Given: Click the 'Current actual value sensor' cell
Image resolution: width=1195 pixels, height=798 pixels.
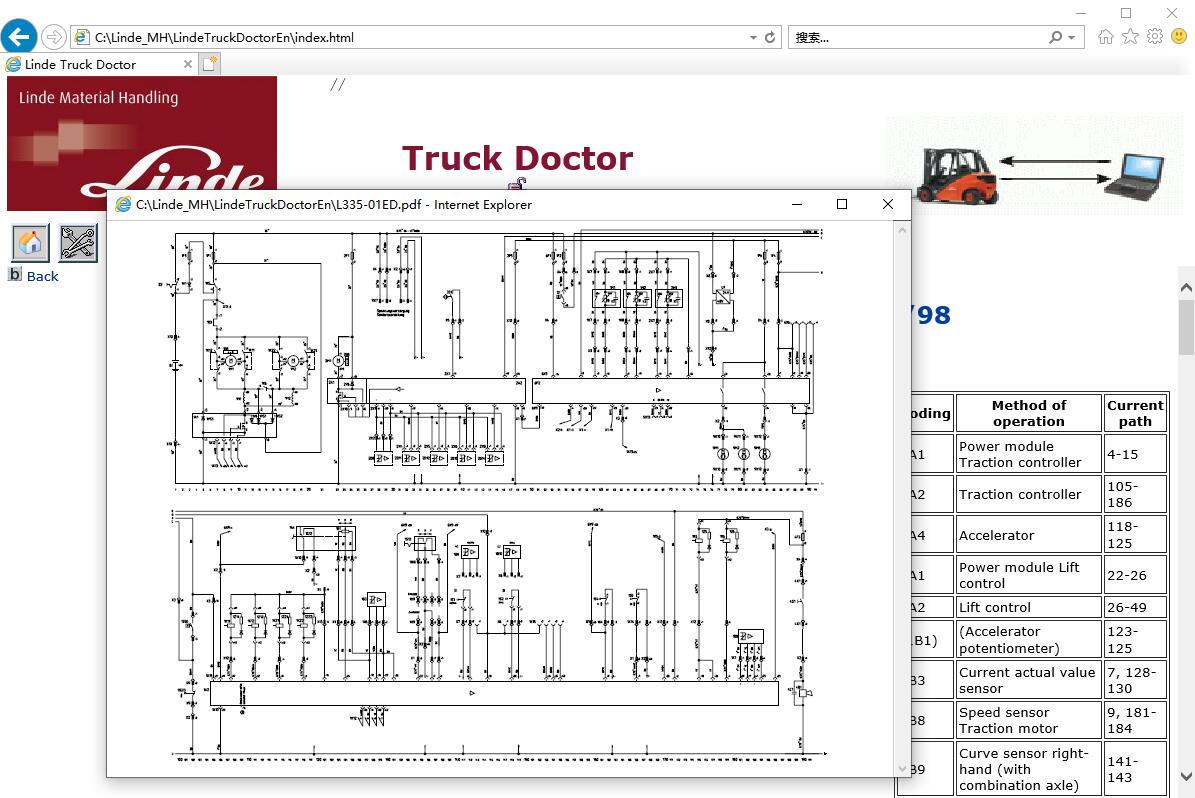Looking at the screenshot, I should coord(1029,680).
